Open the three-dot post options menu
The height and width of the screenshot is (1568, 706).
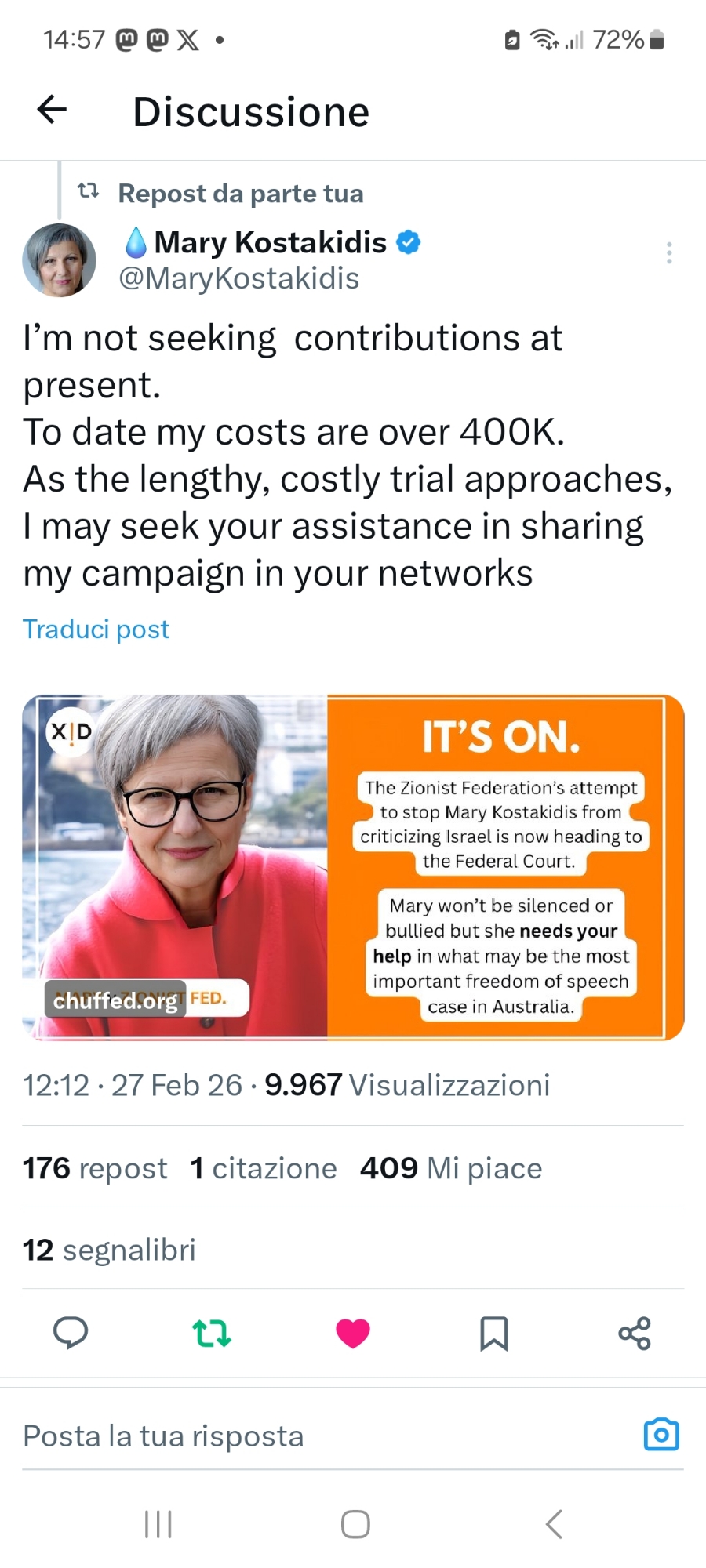pos(668,252)
